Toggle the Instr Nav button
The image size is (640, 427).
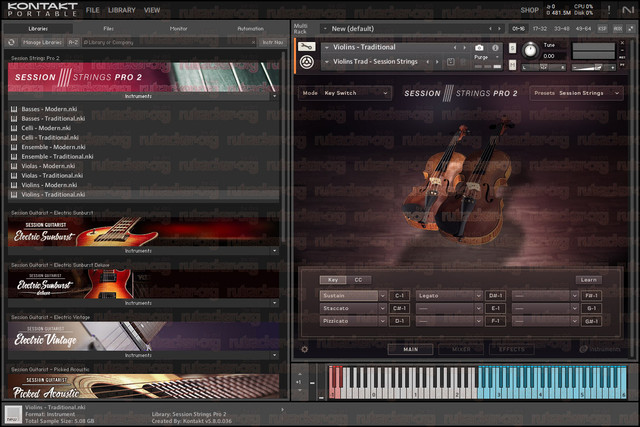(273, 42)
